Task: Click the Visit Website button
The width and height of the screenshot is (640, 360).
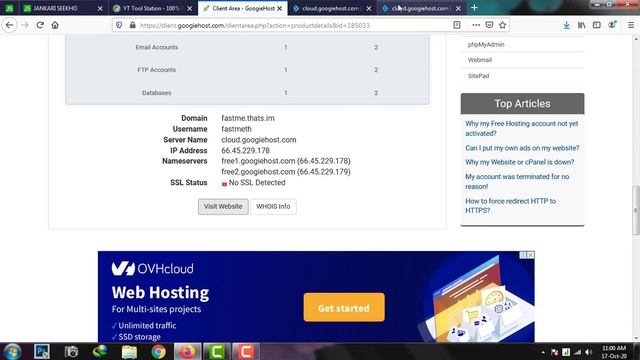Action: (x=223, y=207)
